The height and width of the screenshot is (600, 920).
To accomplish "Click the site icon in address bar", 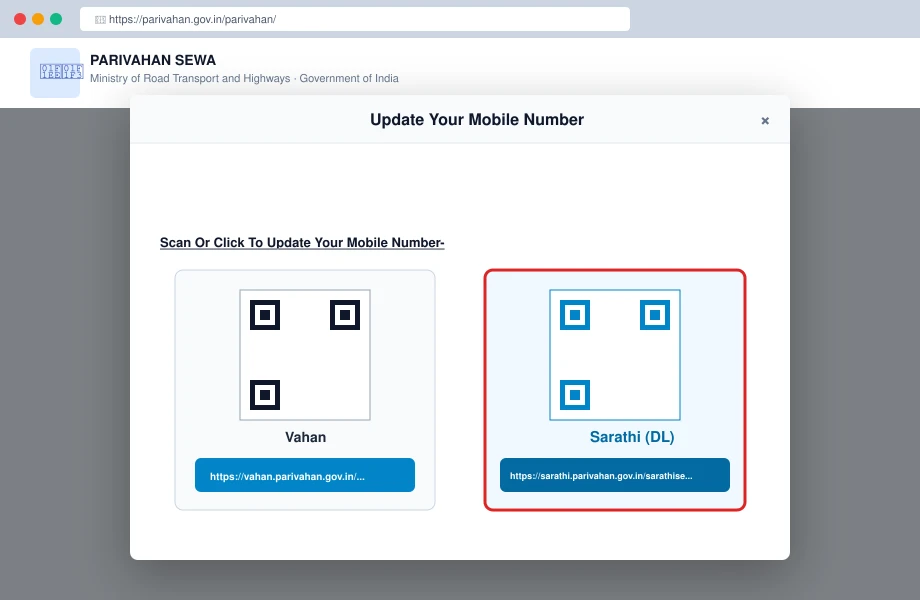I will [100, 20].
